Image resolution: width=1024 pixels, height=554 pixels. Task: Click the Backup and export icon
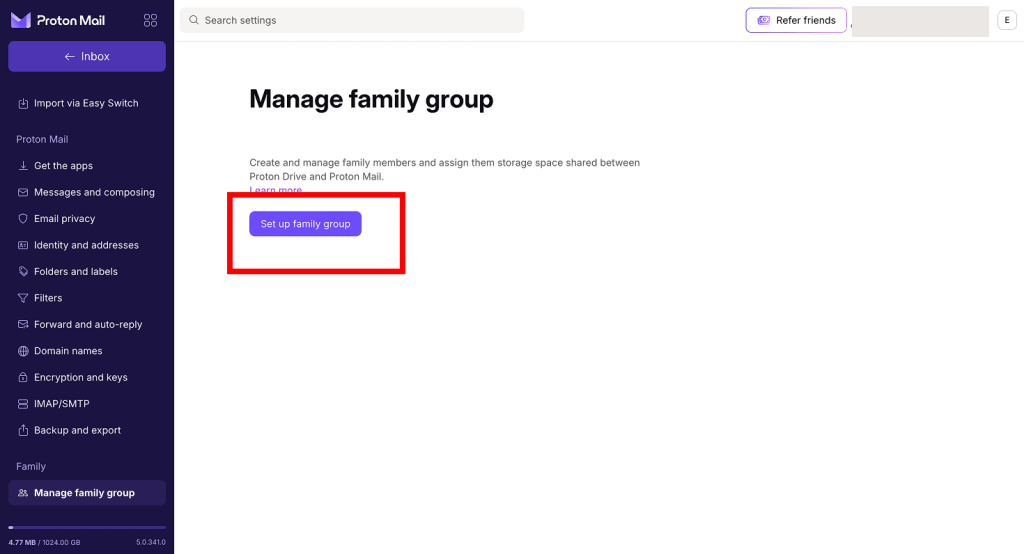pyautogui.click(x=23, y=430)
